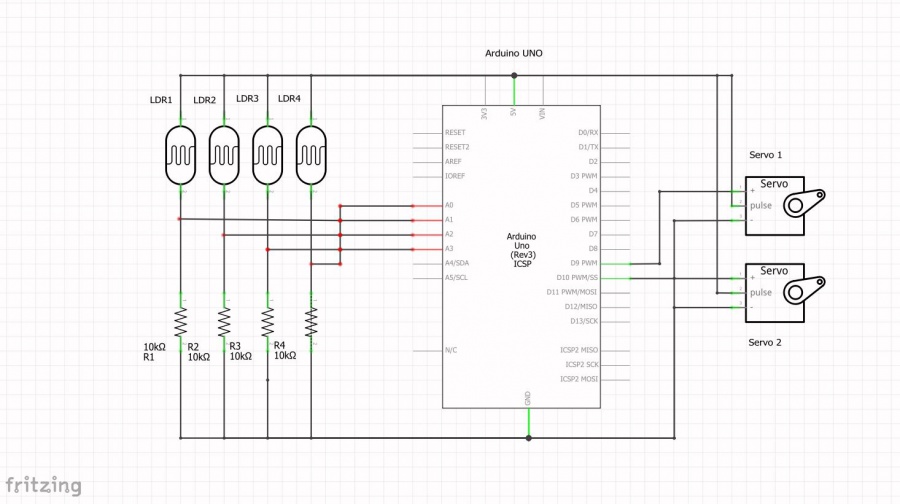Click the GND pin below Arduino

click(x=528, y=398)
